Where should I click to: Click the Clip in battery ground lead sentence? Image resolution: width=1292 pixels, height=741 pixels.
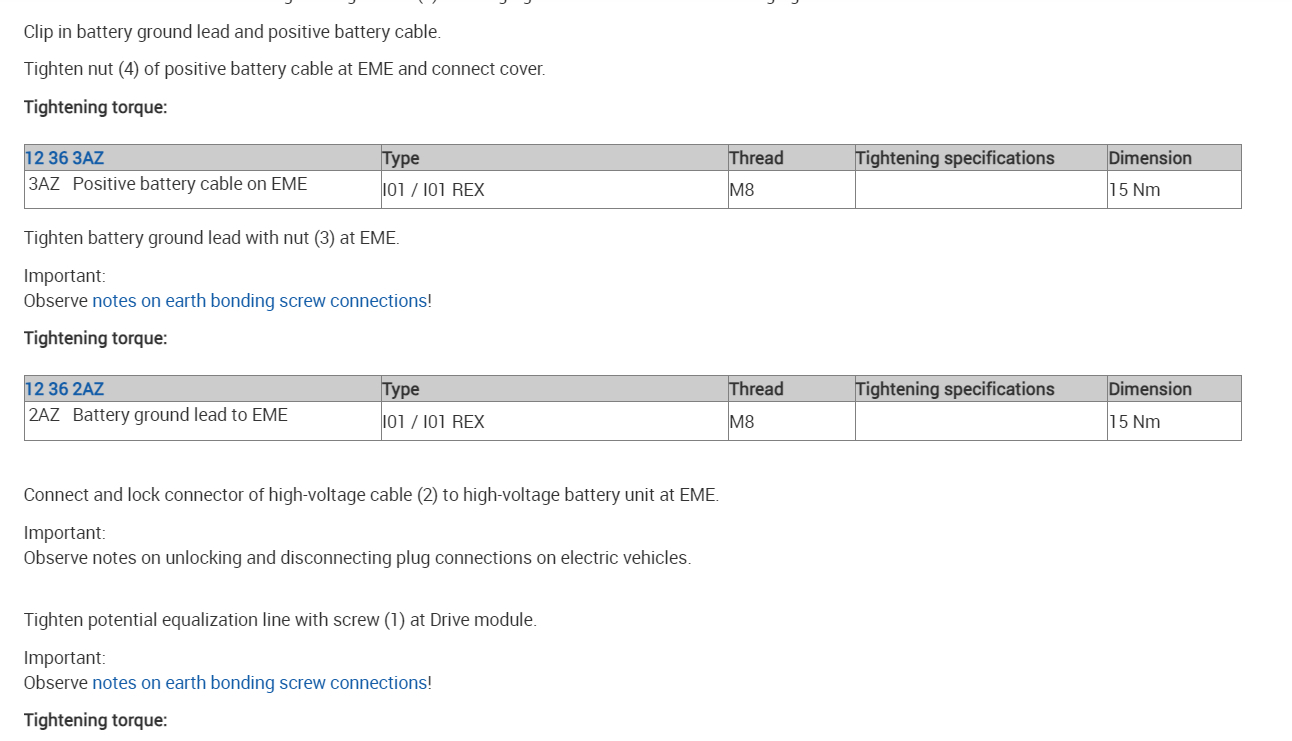[232, 32]
